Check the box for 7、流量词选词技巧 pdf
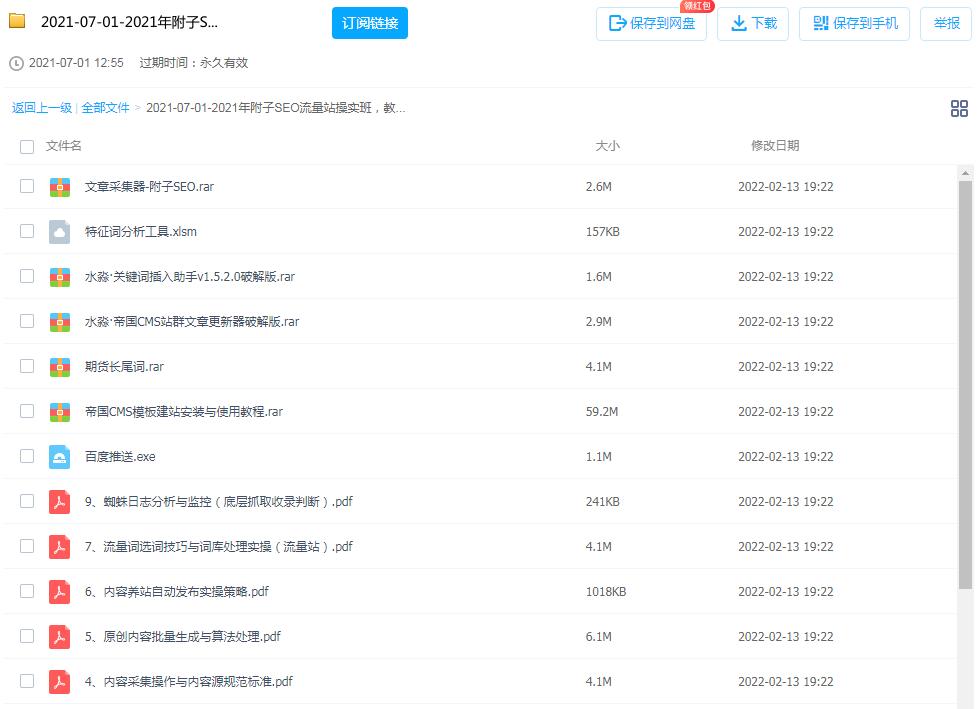The image size is (977, 709). click(27, 546)
